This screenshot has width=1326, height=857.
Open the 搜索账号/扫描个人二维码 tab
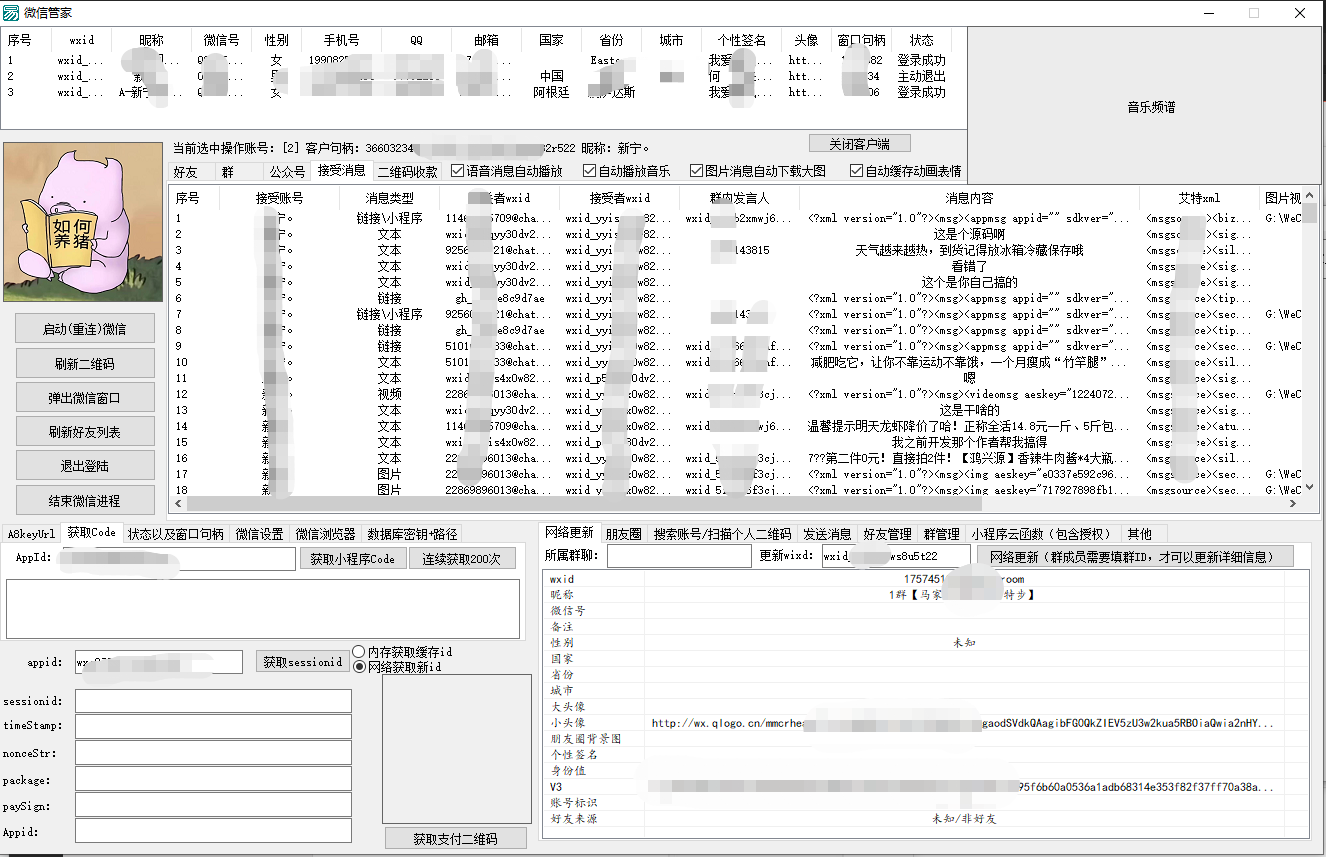722,534
